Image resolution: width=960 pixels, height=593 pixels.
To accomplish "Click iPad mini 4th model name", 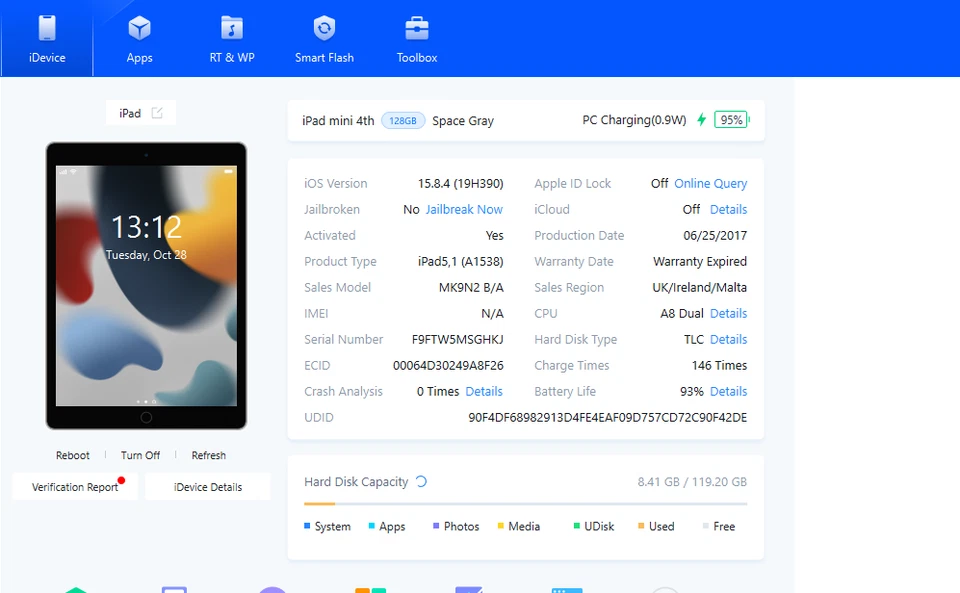I will point(338,121).
